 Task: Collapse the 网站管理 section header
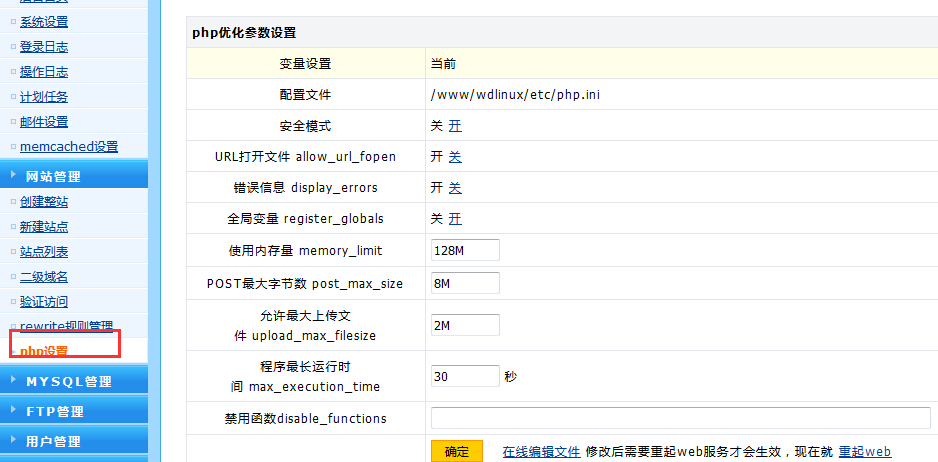pyautogui.click(x=54, y=176)
